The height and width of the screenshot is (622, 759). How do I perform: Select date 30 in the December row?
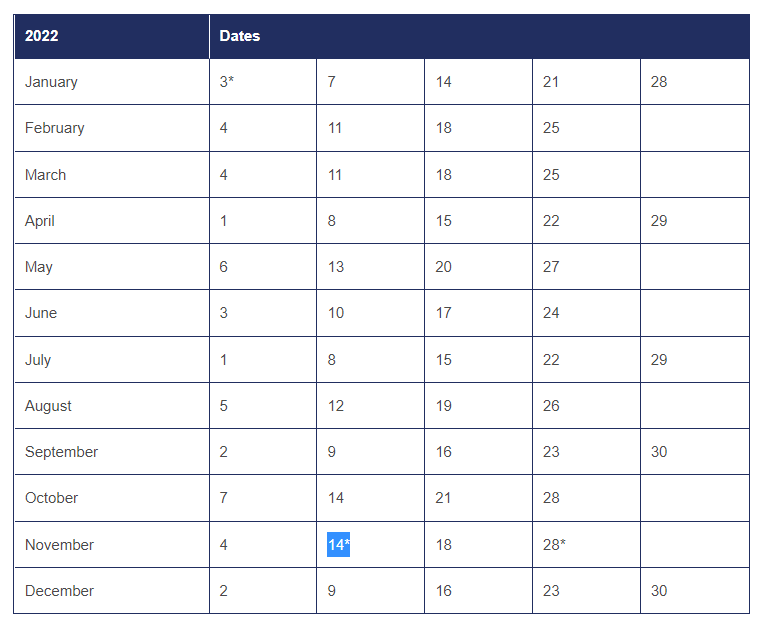(x=659, y=591)
